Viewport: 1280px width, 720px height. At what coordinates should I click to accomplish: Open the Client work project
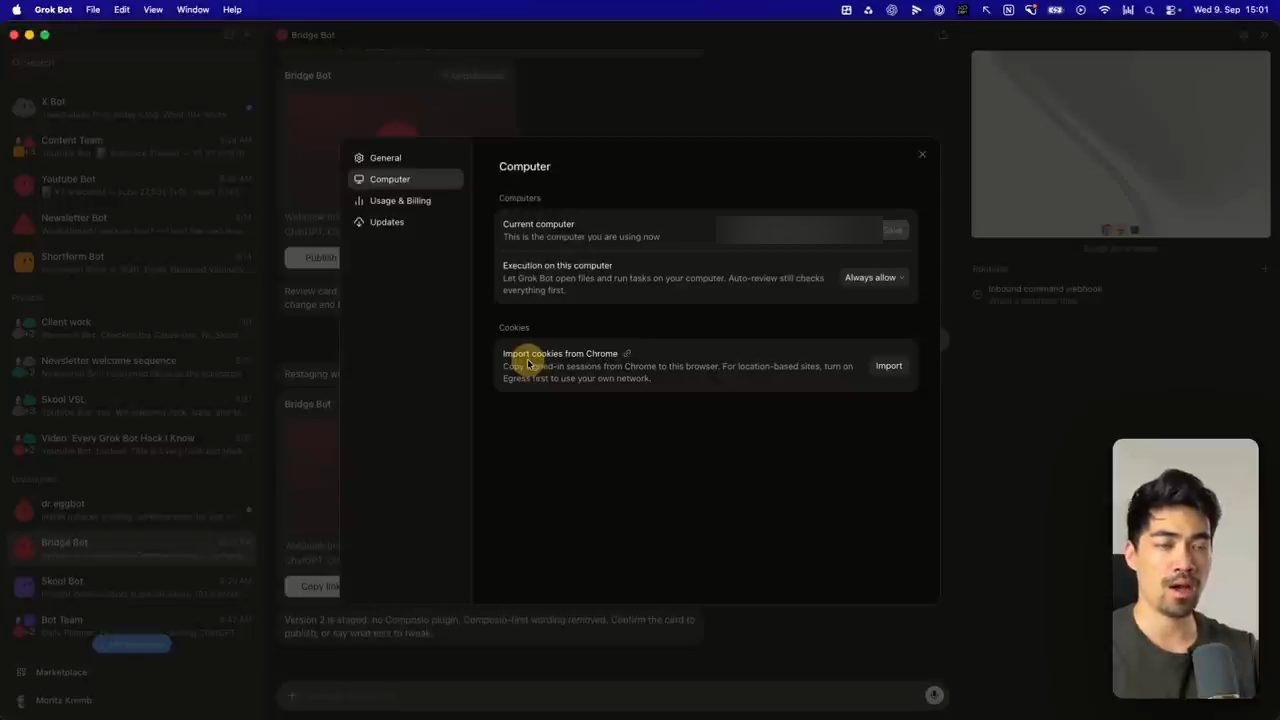click(132, 328)
